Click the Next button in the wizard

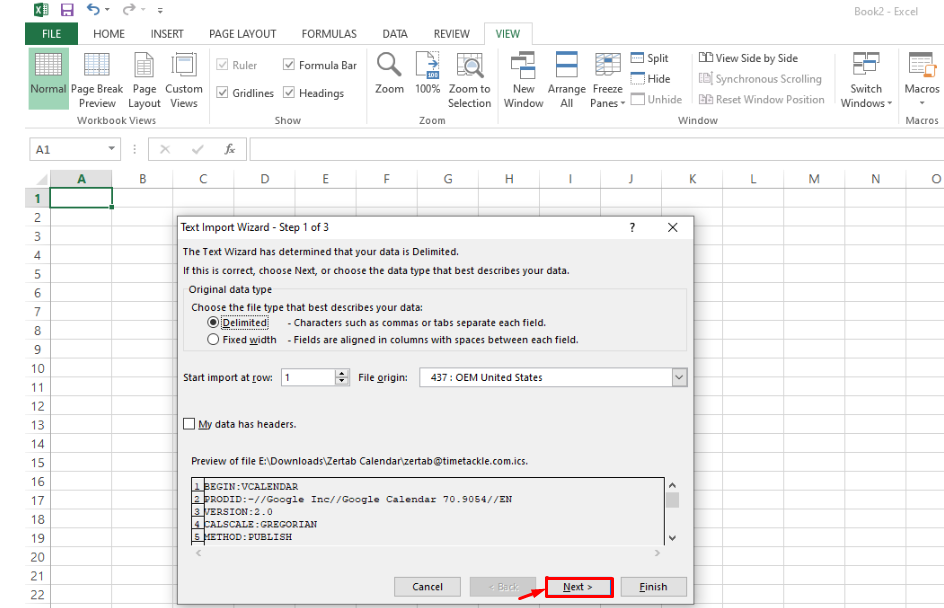pos(579,586)
